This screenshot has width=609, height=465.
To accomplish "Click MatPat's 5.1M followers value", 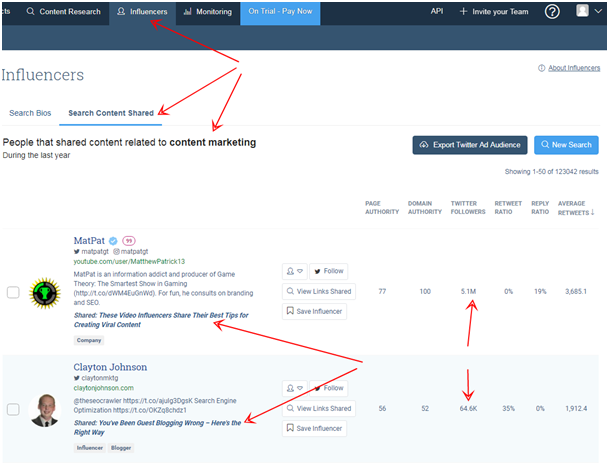I will (468, 291).
